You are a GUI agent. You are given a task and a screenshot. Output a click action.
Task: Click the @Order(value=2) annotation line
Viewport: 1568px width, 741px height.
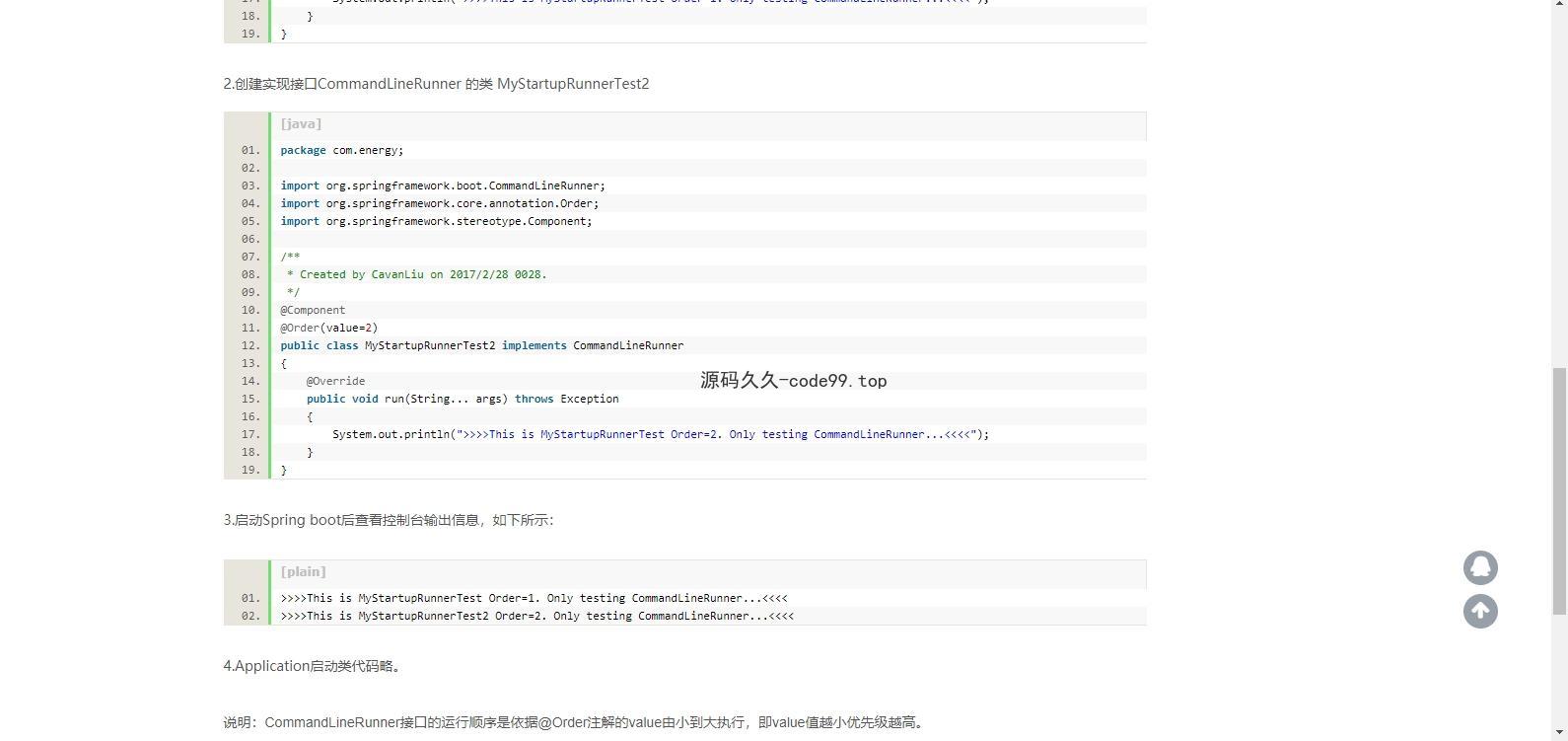point(328,328)
